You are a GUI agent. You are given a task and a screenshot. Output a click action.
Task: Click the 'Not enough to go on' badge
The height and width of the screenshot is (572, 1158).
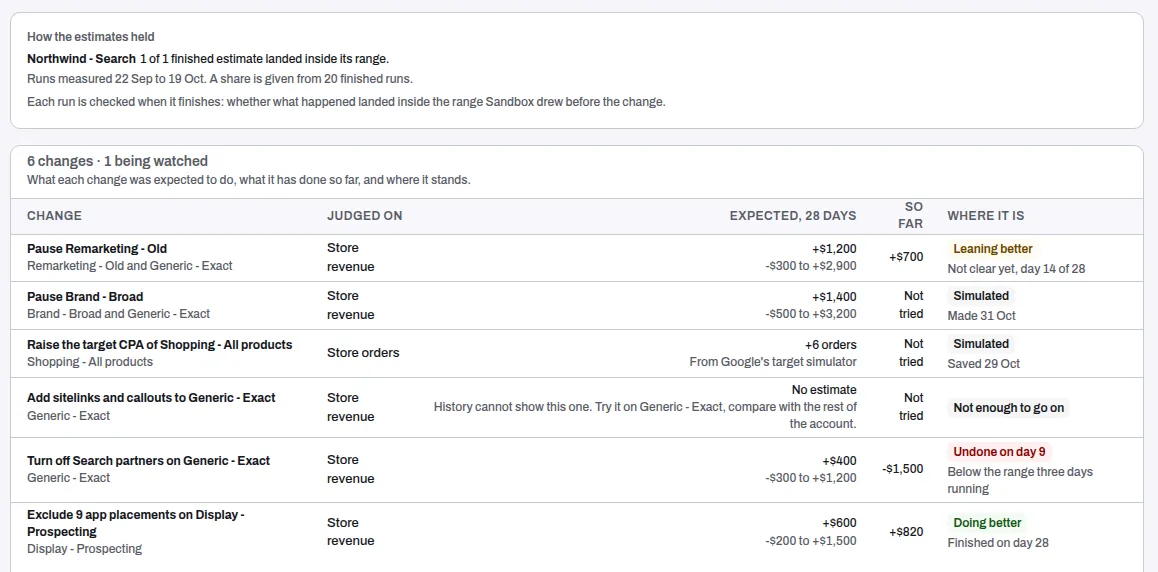[1008, 408]
